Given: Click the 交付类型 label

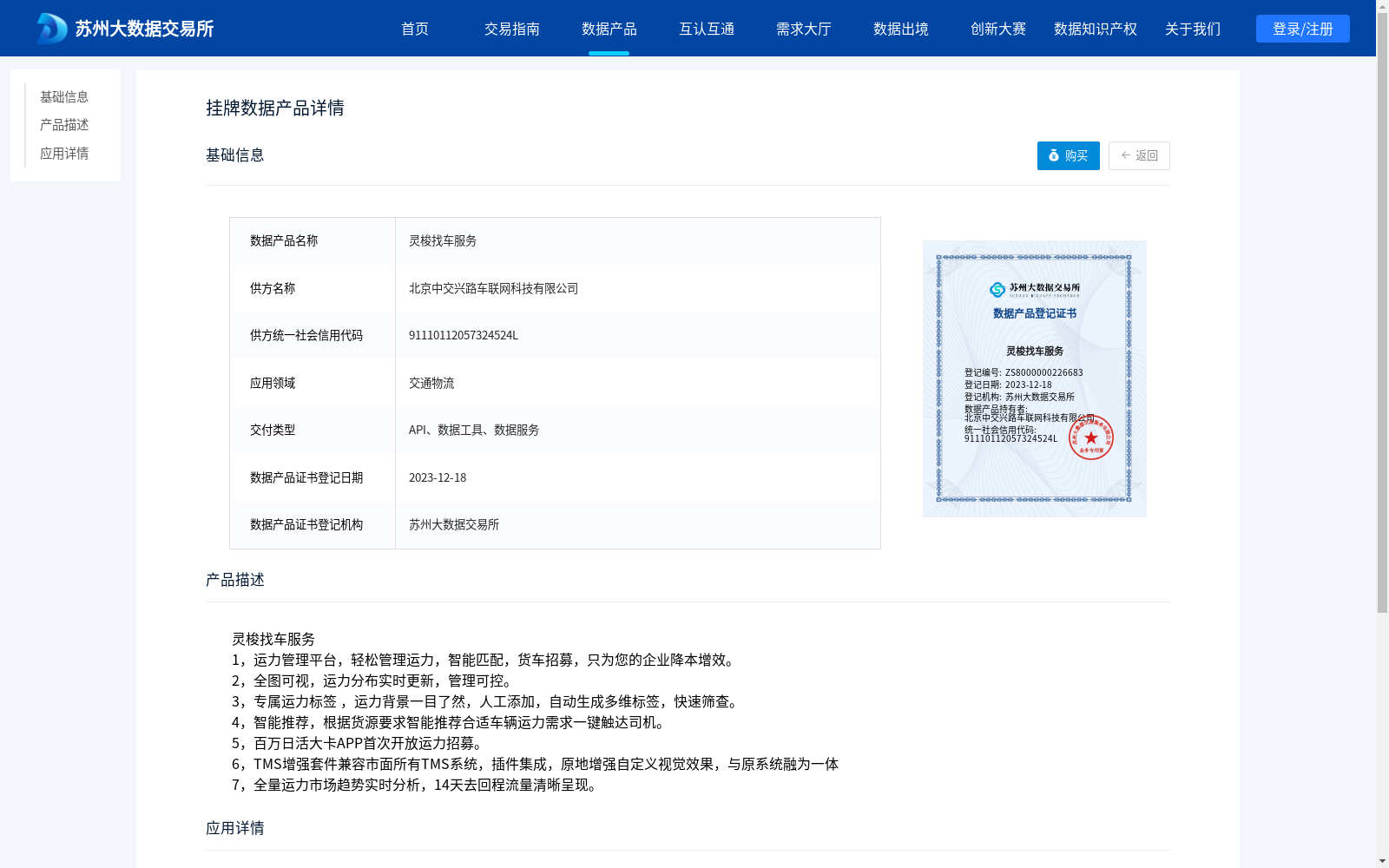Looking at the screenshot, I should (x=273, y=430).
